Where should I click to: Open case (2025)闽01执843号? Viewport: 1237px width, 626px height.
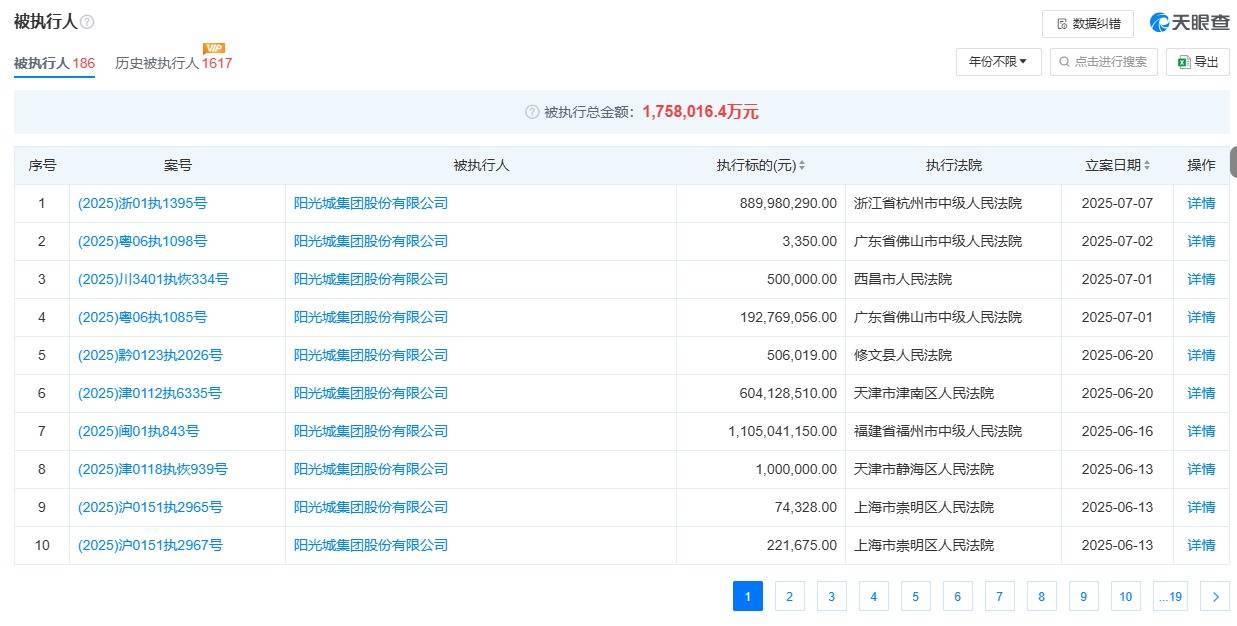pos(138,431)
